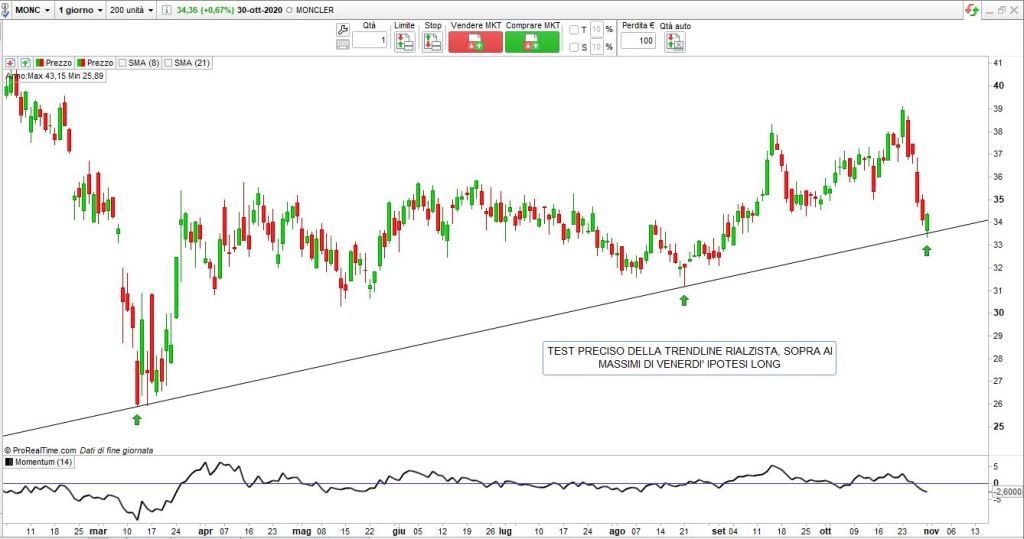Image resolution: width=1024 pixels, height=539 pixels.
Task: Click the red down-arrow icon above the chart
Action: pyautogui.click(x=9, y=62)
